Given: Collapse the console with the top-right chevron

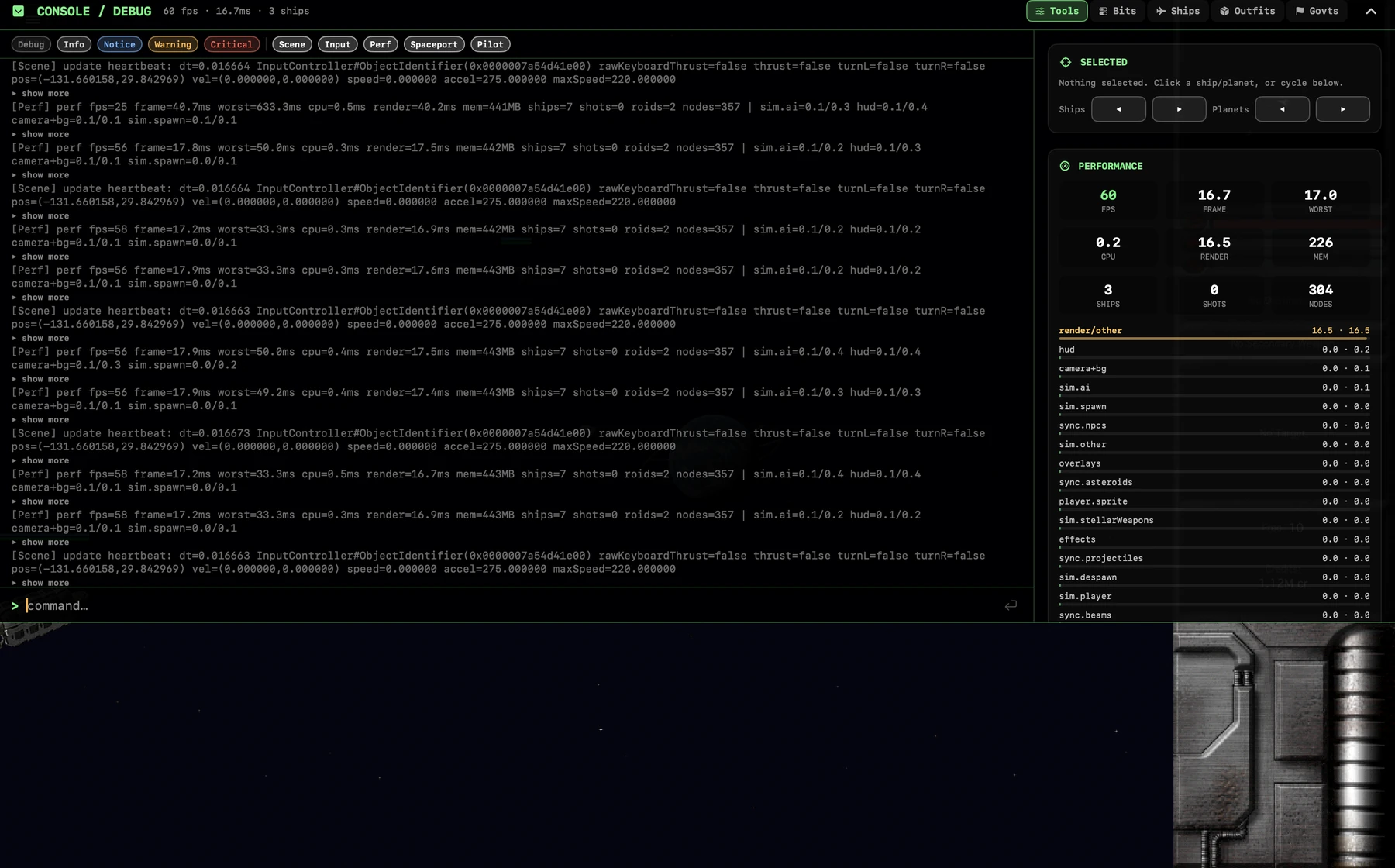Looking at the screenshot, I should pyautogui.click(x=1370, y=11).
